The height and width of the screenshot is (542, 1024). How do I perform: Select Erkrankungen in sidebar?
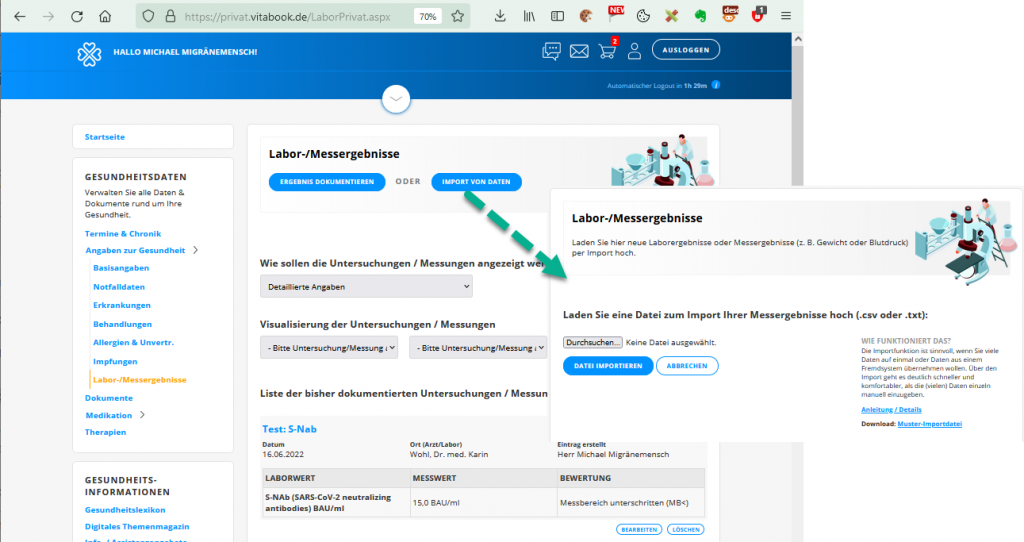click(121, 305)
